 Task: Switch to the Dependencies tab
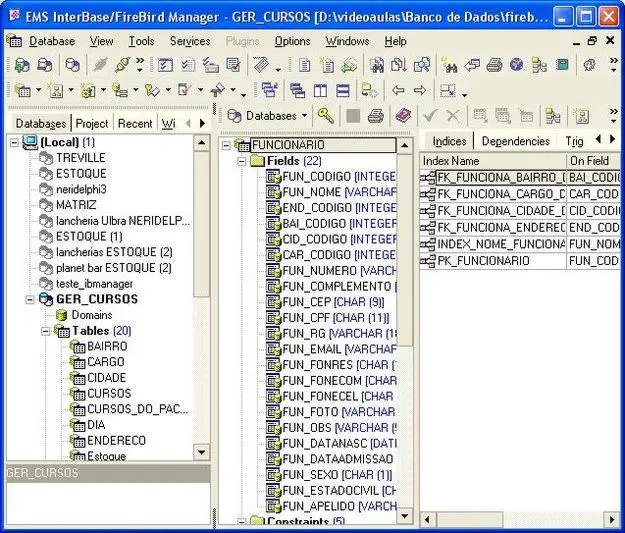515,141
